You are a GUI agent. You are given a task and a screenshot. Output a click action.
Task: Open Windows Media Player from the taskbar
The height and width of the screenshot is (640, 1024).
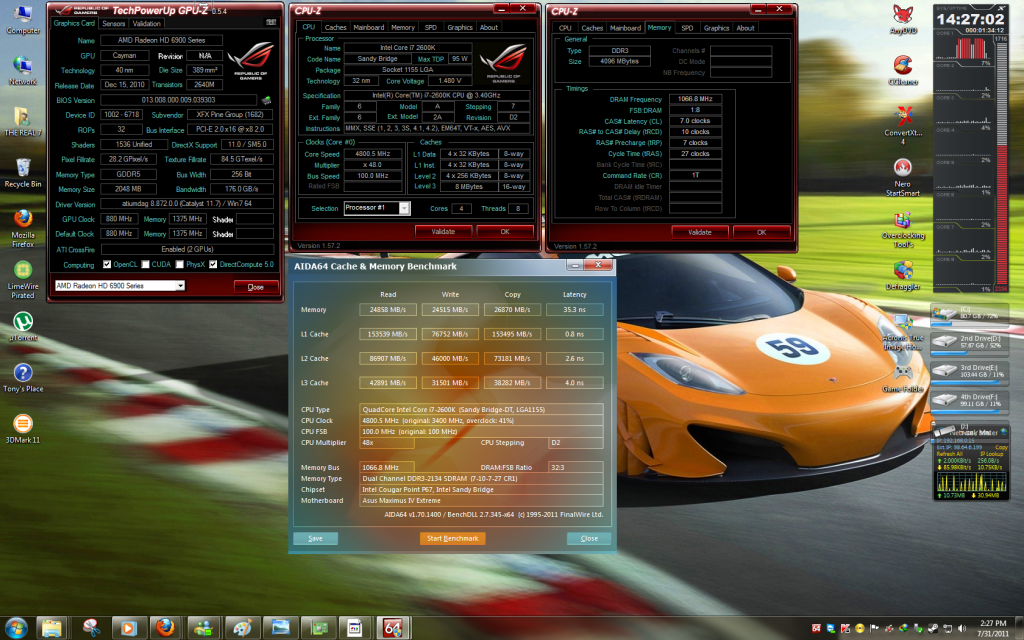[128, 628]
